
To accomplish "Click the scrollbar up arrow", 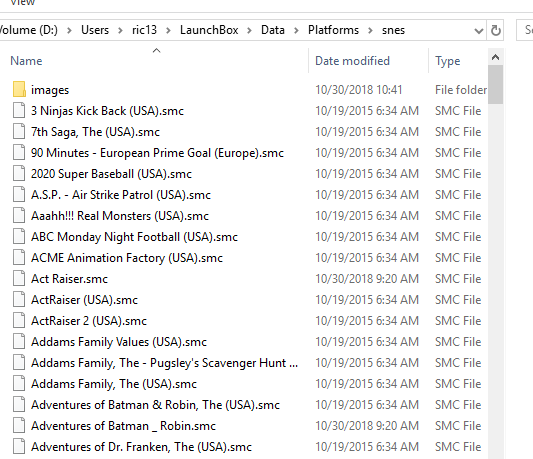I will tap(495, 57).
